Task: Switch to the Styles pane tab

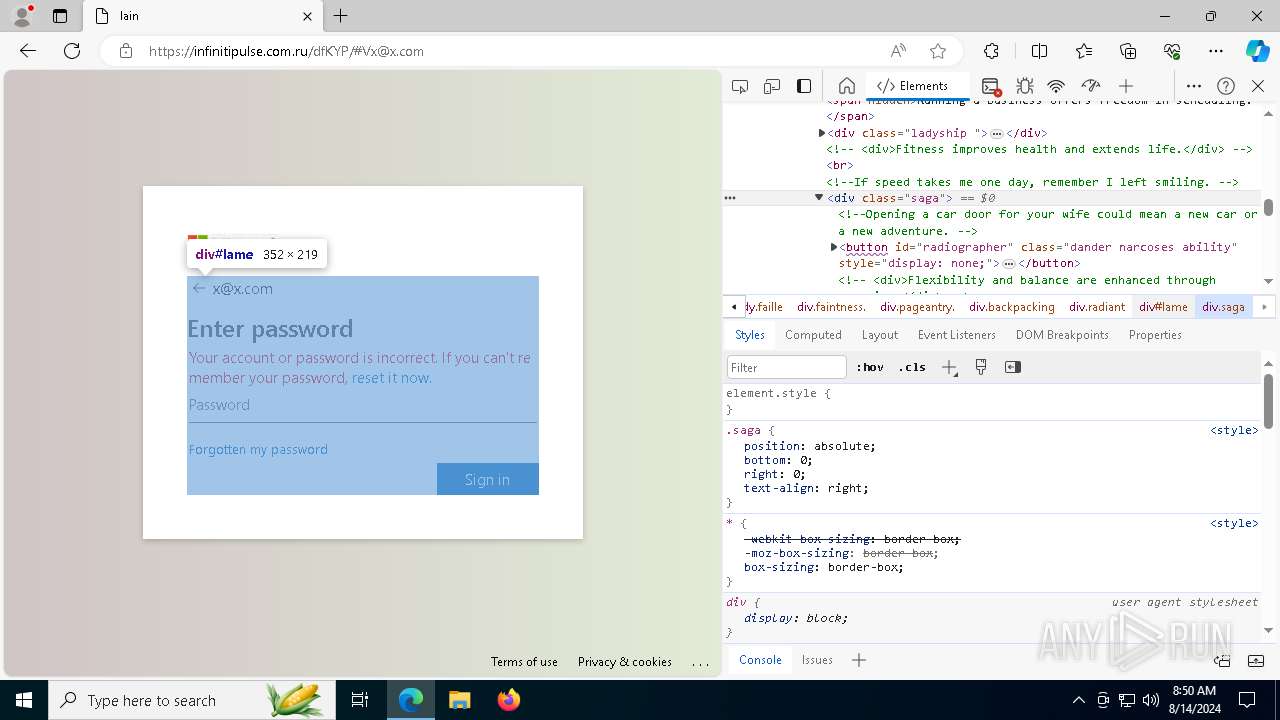Action: pyautogui.click(x=749, y=335)
